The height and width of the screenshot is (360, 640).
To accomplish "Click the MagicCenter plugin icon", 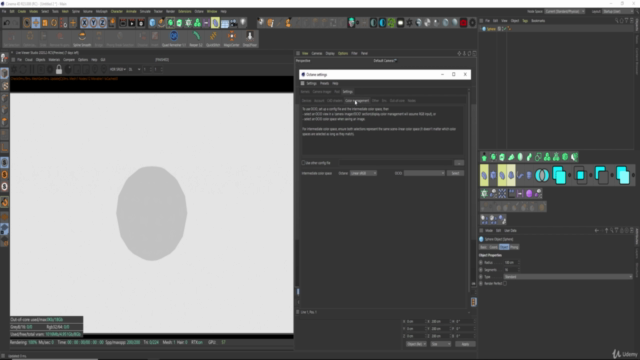I will click(x=231, y=38).
